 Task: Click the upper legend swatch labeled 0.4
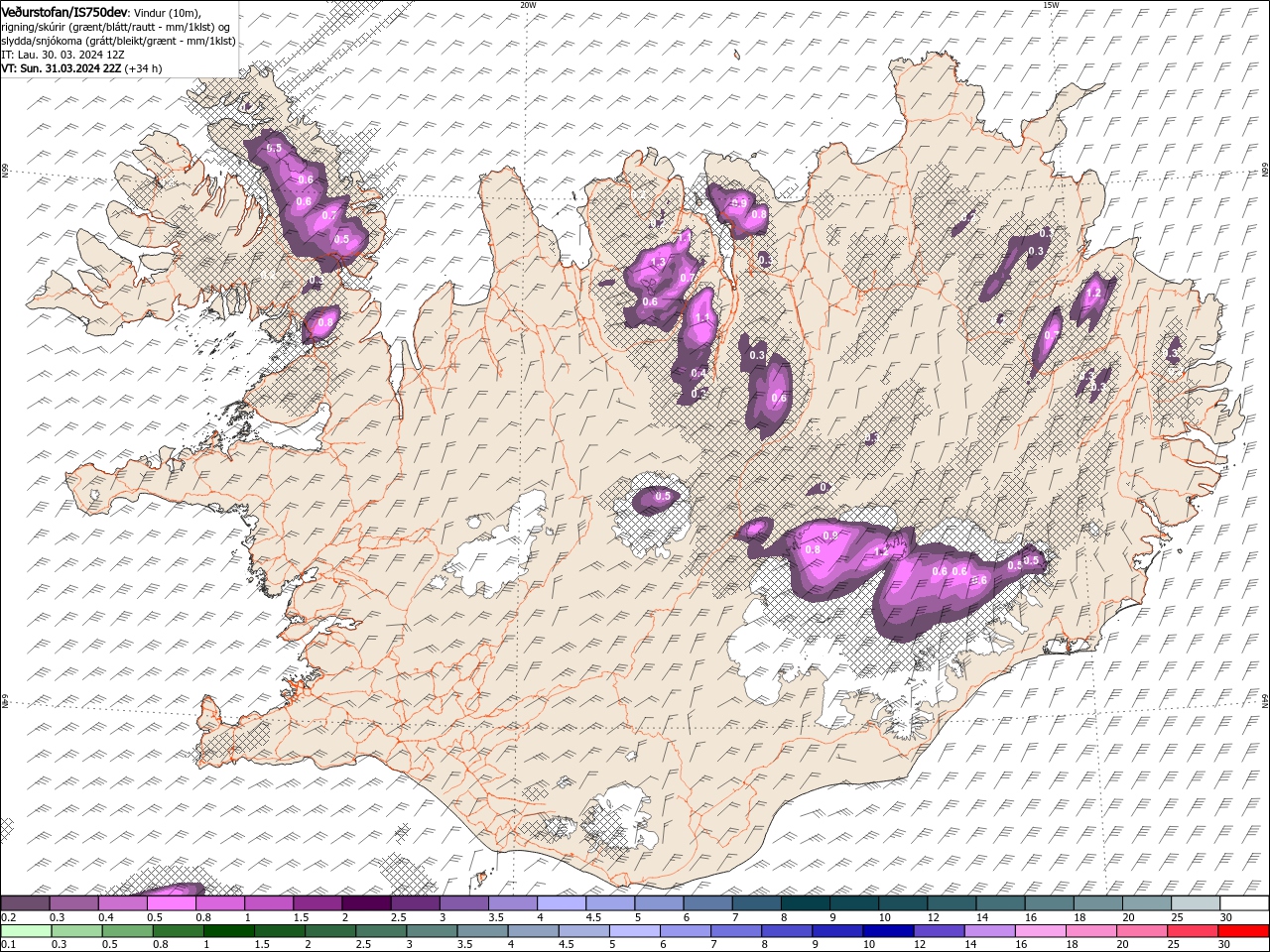coord(122,903)
